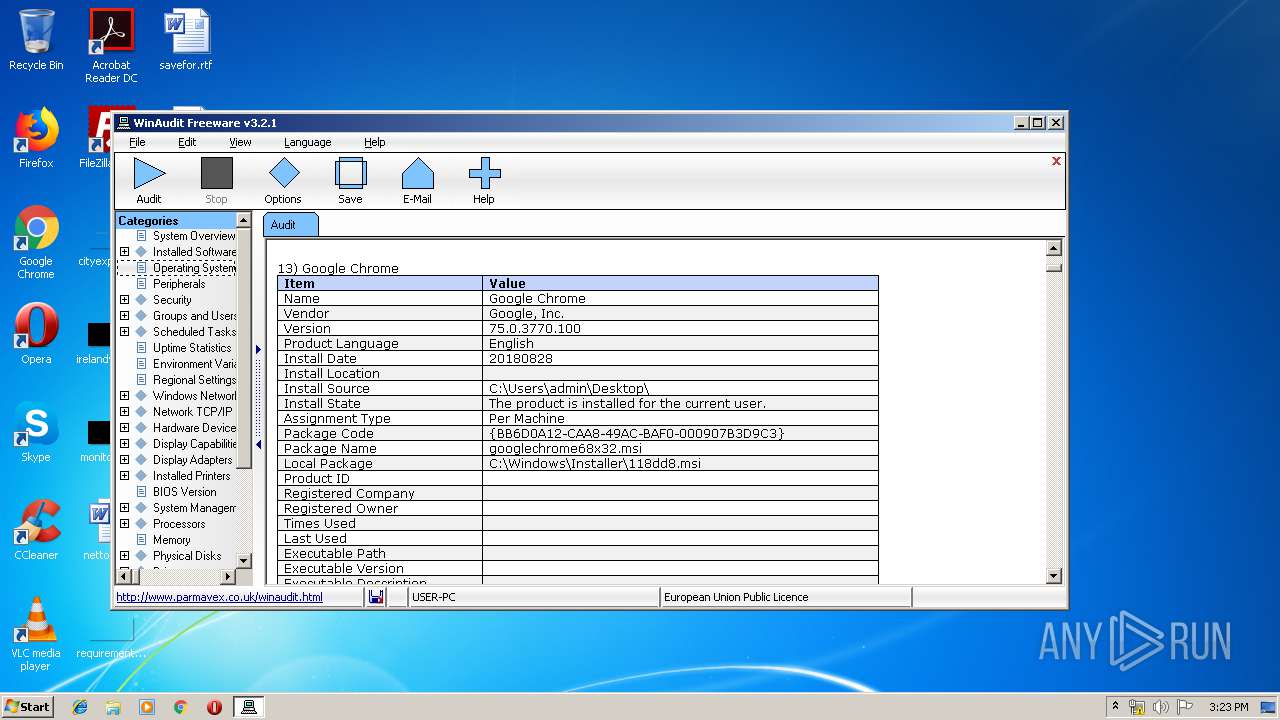Open the Edit menu
1280x720 pixels.
click(187, 142)
